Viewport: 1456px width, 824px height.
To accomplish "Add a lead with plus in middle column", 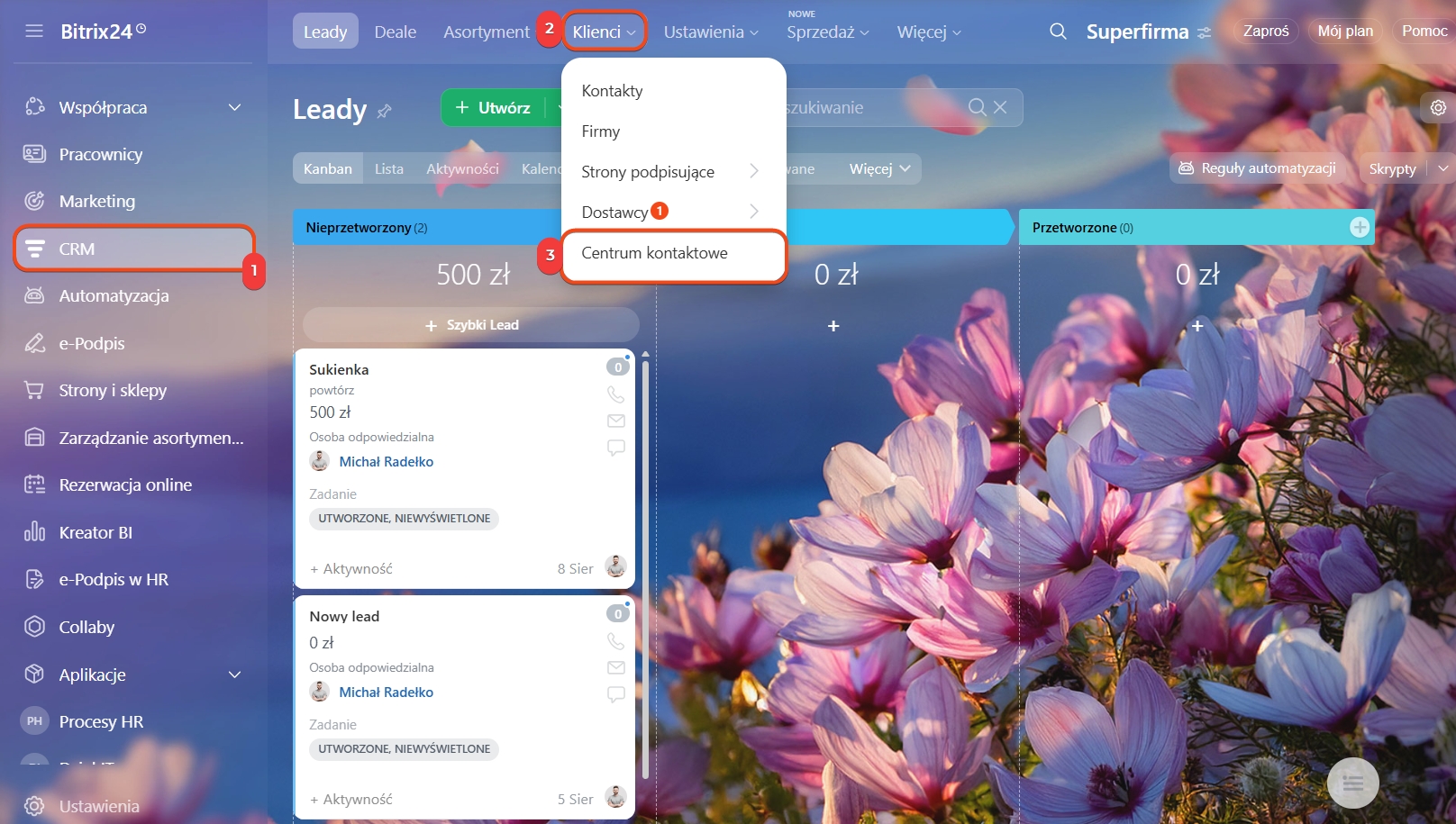I will [x=833, y=326].
